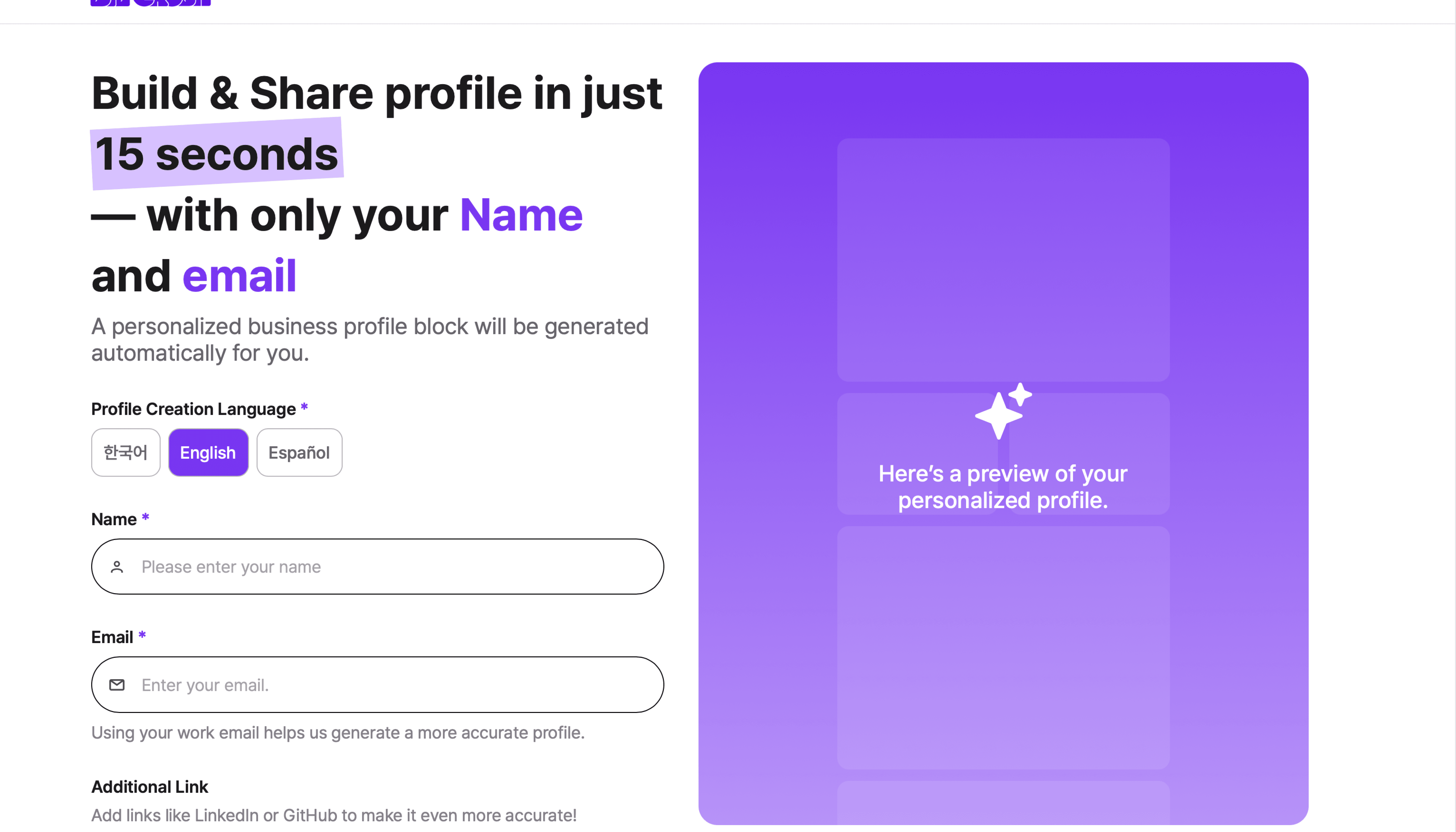Click the top placeholder block in preview
The height and width of the screenshot is (832, 1456).
point(1003,260)
